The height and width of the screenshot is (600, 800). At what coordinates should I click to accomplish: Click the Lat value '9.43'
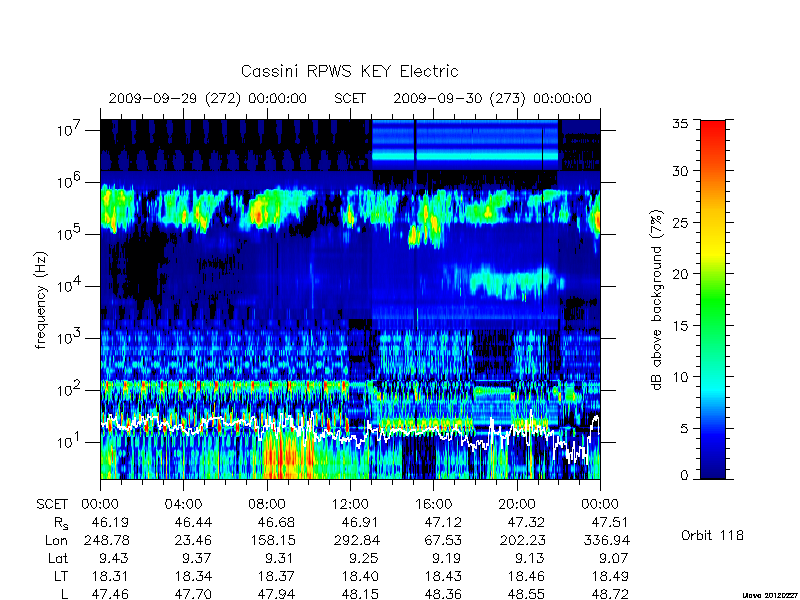[114, 558]
